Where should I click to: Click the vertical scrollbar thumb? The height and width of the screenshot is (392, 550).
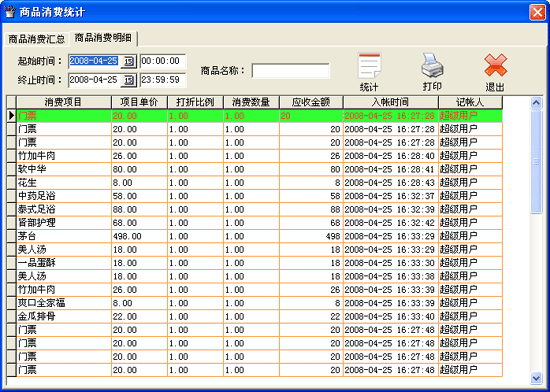[x=536, y=161]
